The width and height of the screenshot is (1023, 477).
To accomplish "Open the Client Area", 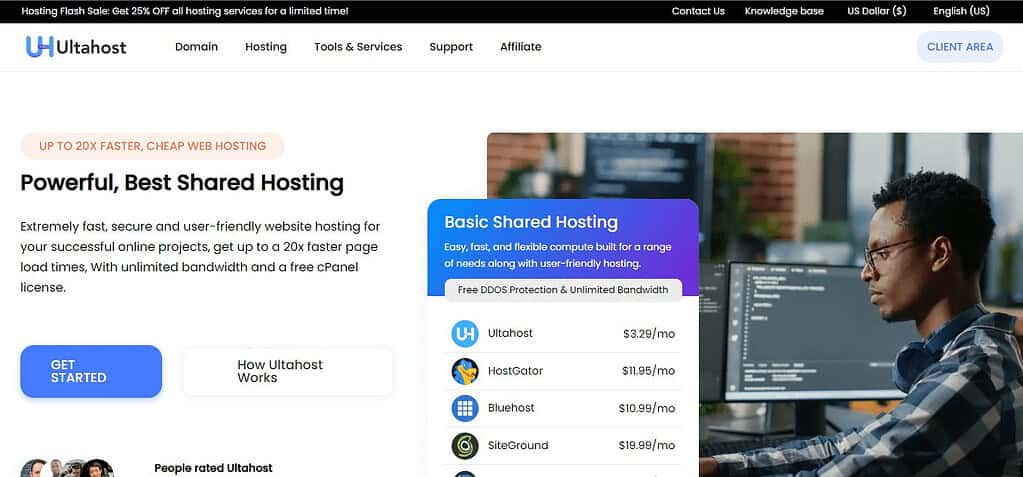I will coord(960,47).
